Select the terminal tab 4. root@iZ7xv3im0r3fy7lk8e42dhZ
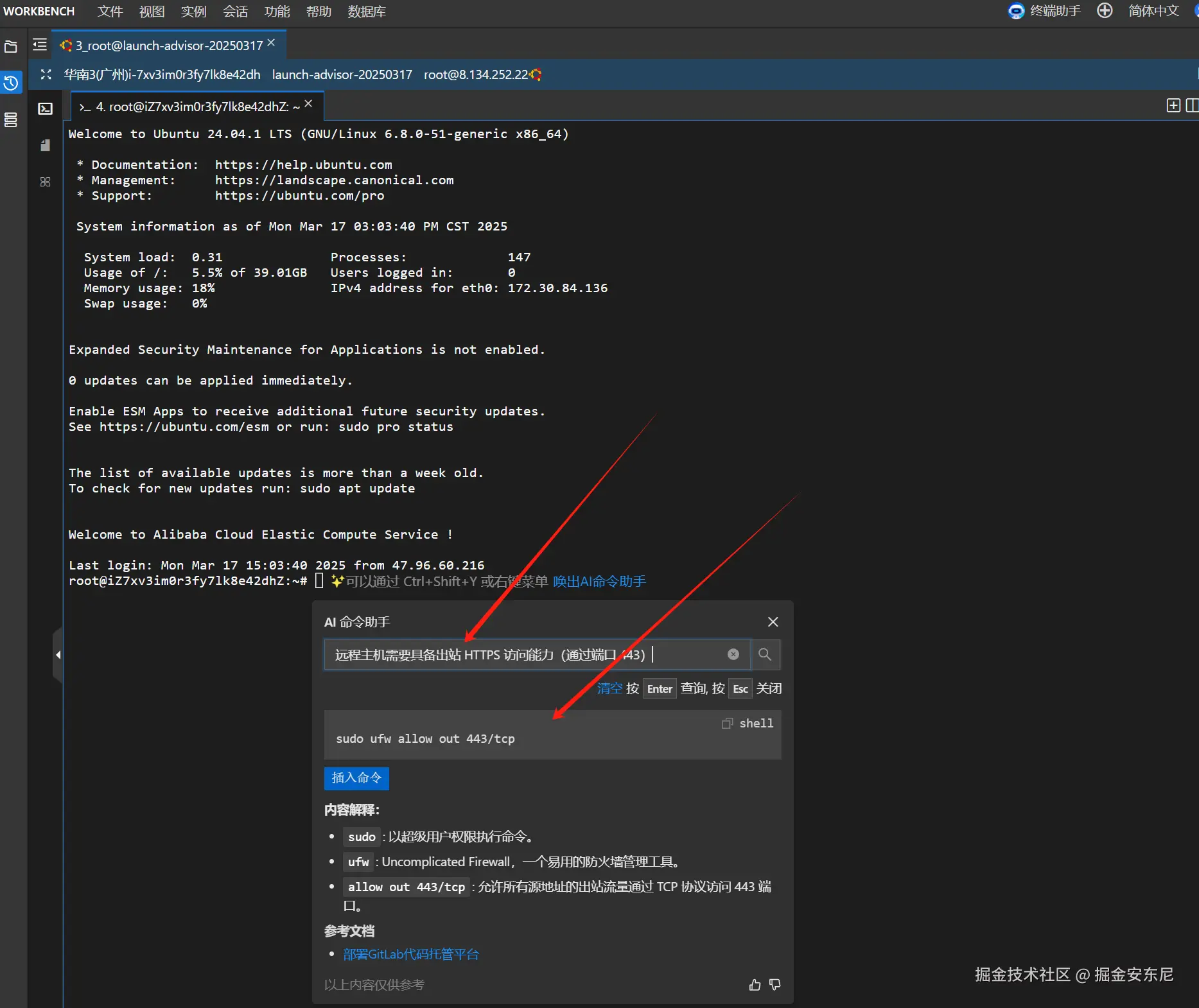The image size is (1199, 1008). click(197, 107)
